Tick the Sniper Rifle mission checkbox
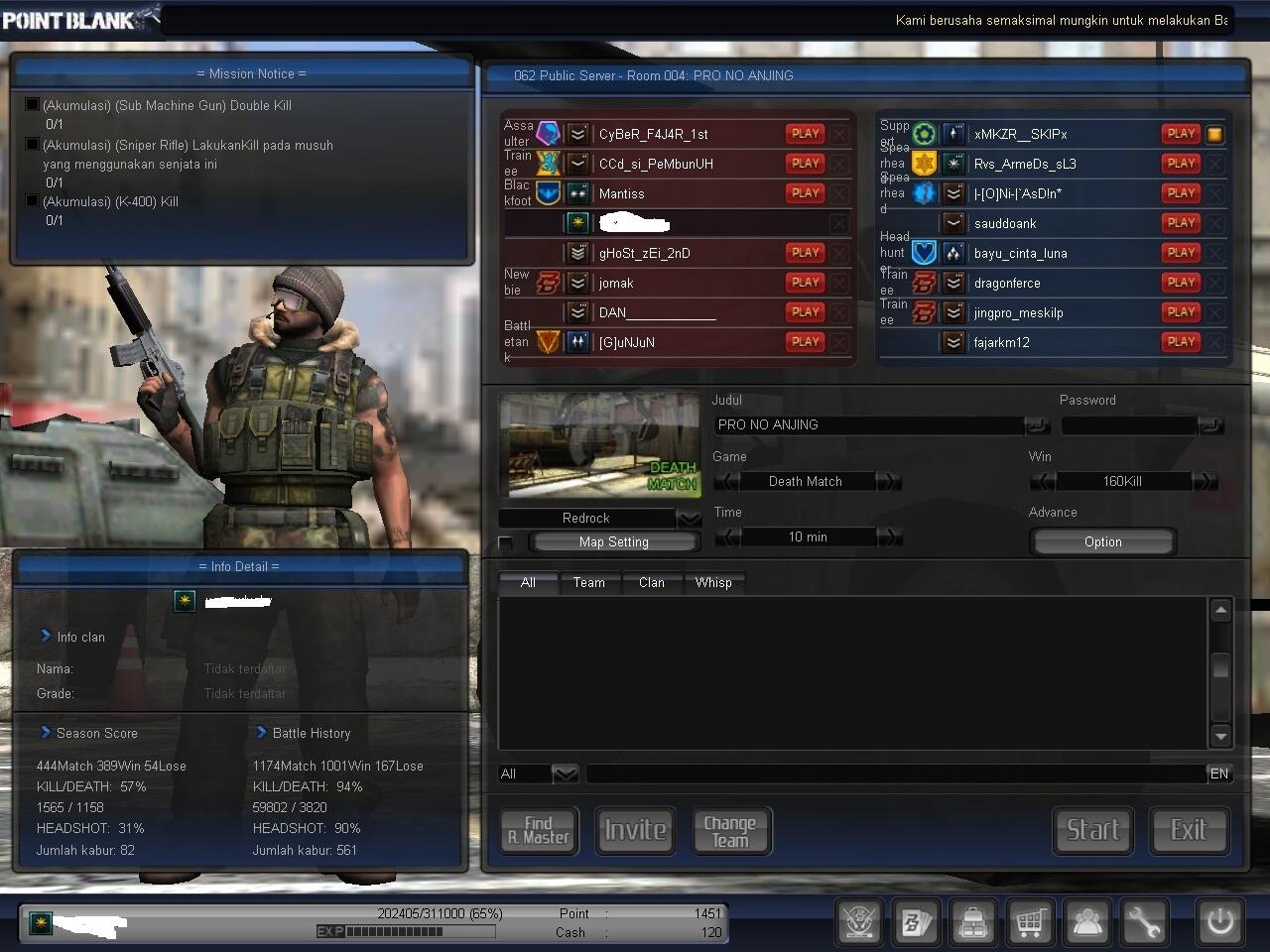 click(32, 144)
